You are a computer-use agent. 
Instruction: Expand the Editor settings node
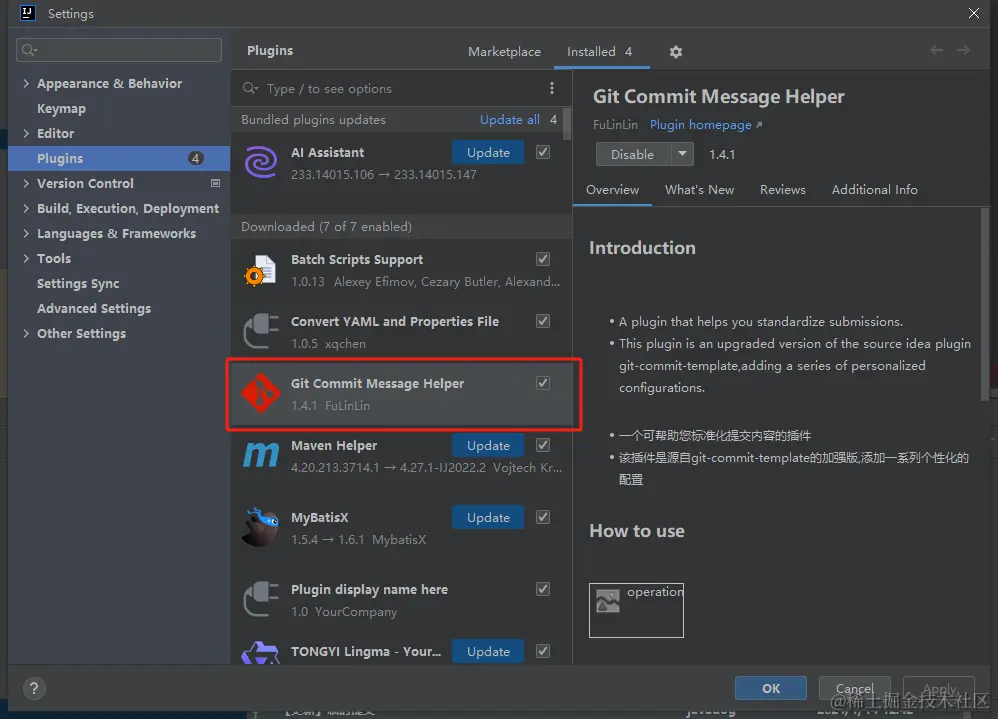pyautogui.click(x=26, y=133)
